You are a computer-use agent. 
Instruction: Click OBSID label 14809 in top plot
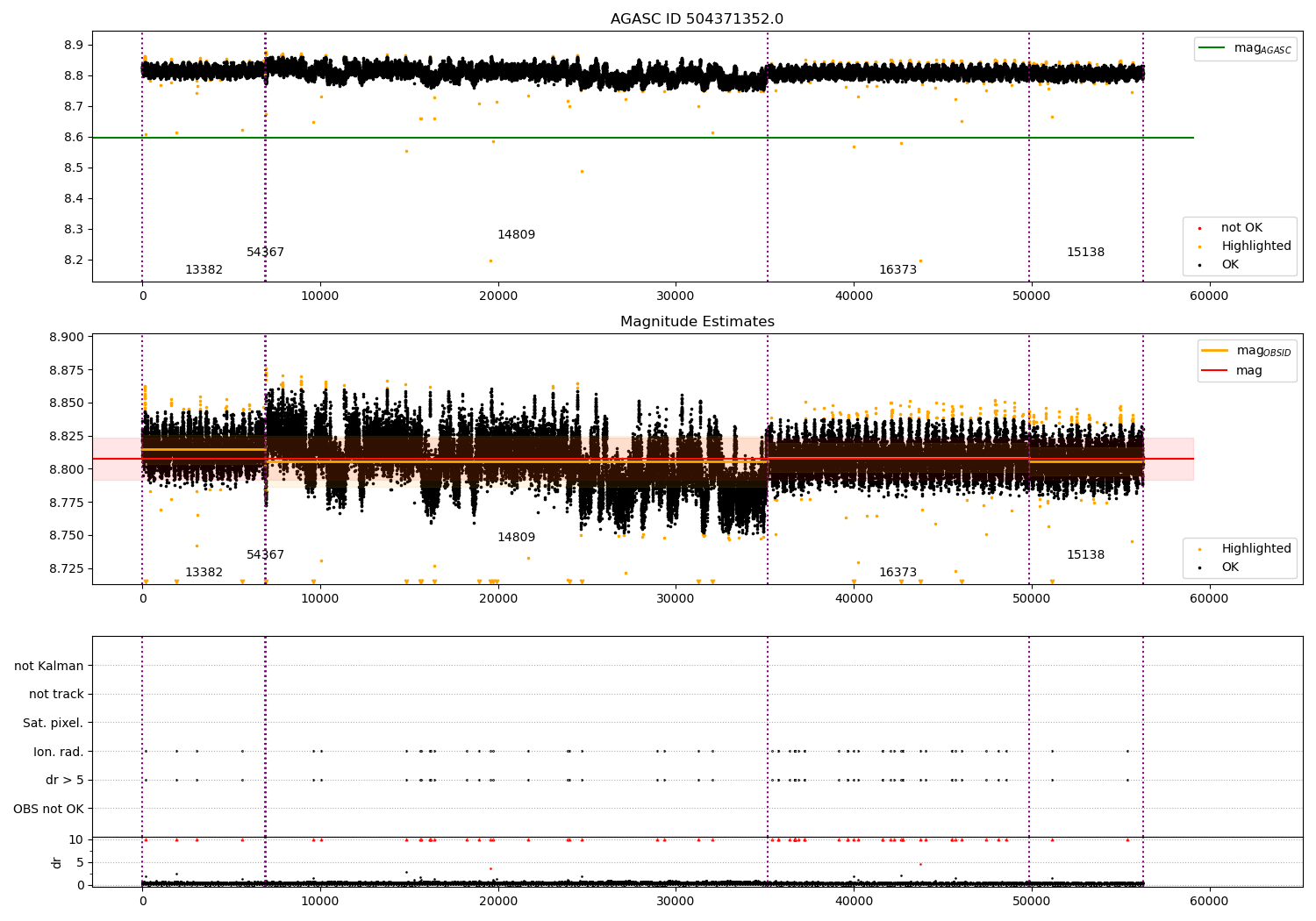coord(516,235)
